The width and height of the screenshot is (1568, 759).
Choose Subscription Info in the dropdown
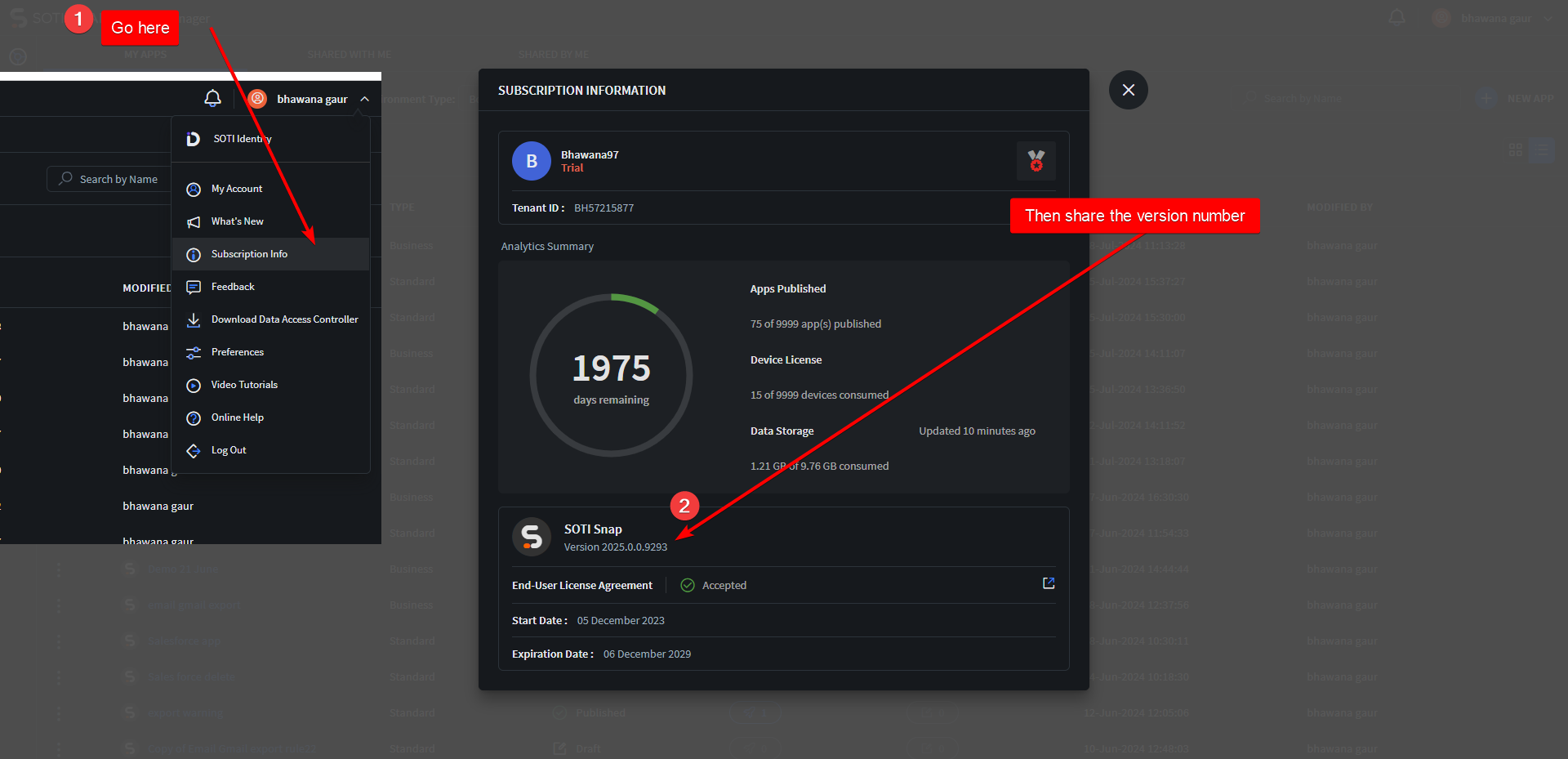coord(249,254)
